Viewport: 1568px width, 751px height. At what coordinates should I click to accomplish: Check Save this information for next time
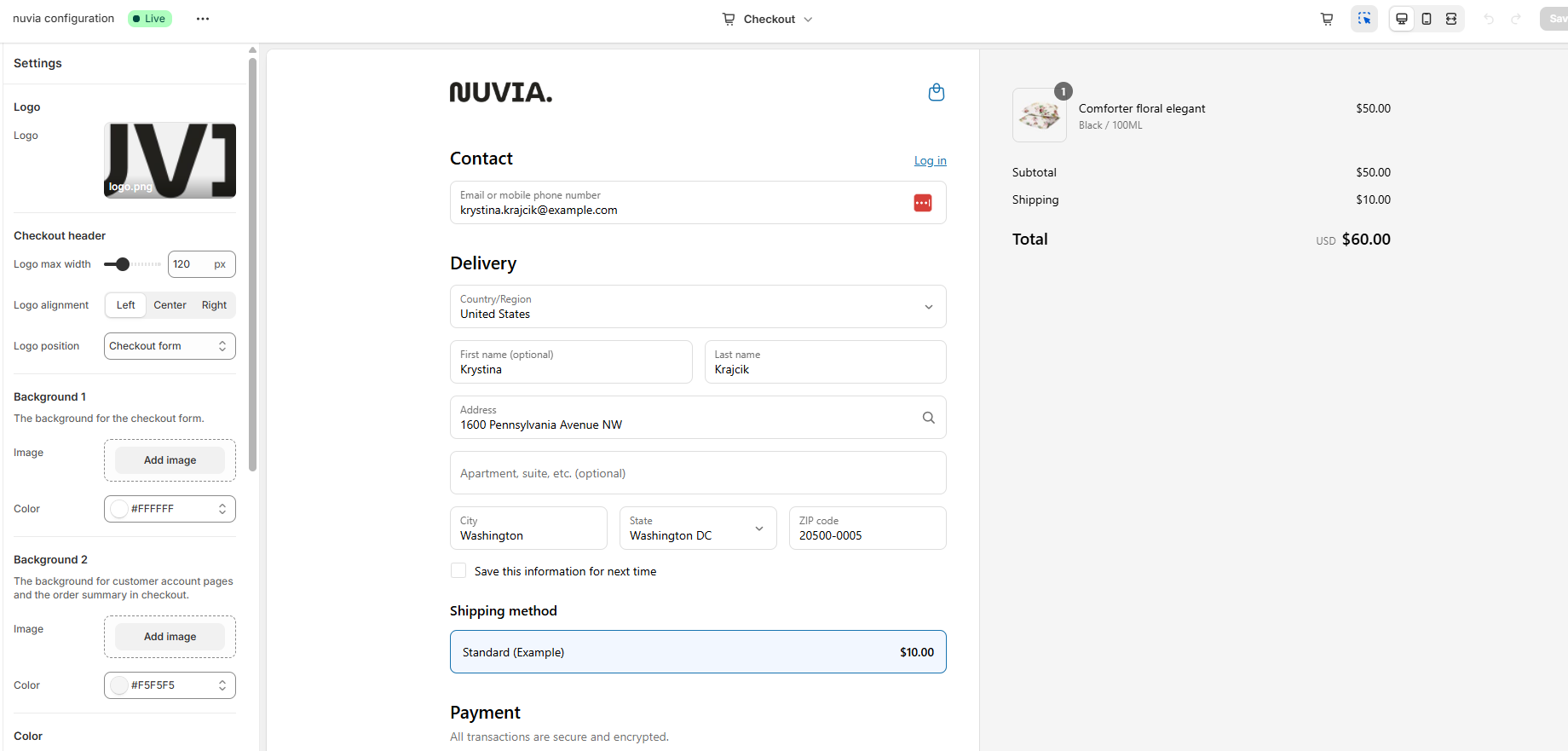458,571
